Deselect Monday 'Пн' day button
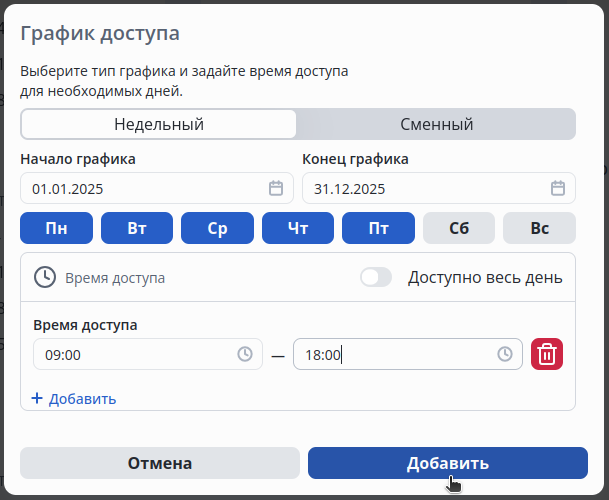Screen dimensions: 609x500 click(x=57, y=228)
